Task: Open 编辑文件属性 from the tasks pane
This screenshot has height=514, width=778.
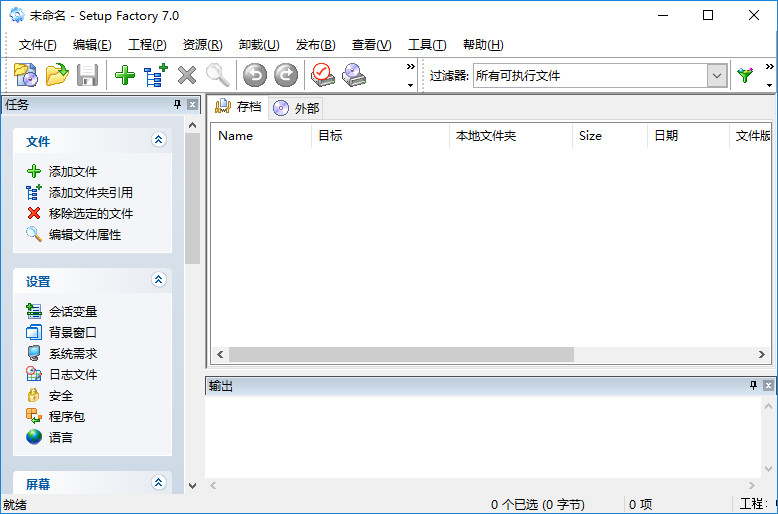Action: click(x=85, y=235)
